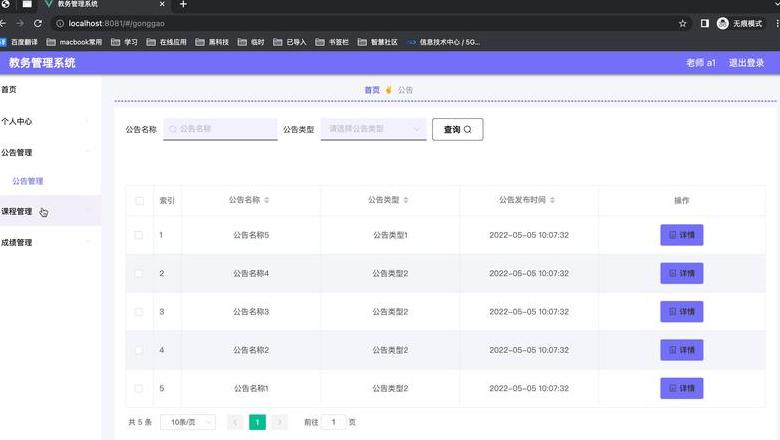780x440 pixels.
Task: Click 首页 breadcrumb link
Action: 372,90
